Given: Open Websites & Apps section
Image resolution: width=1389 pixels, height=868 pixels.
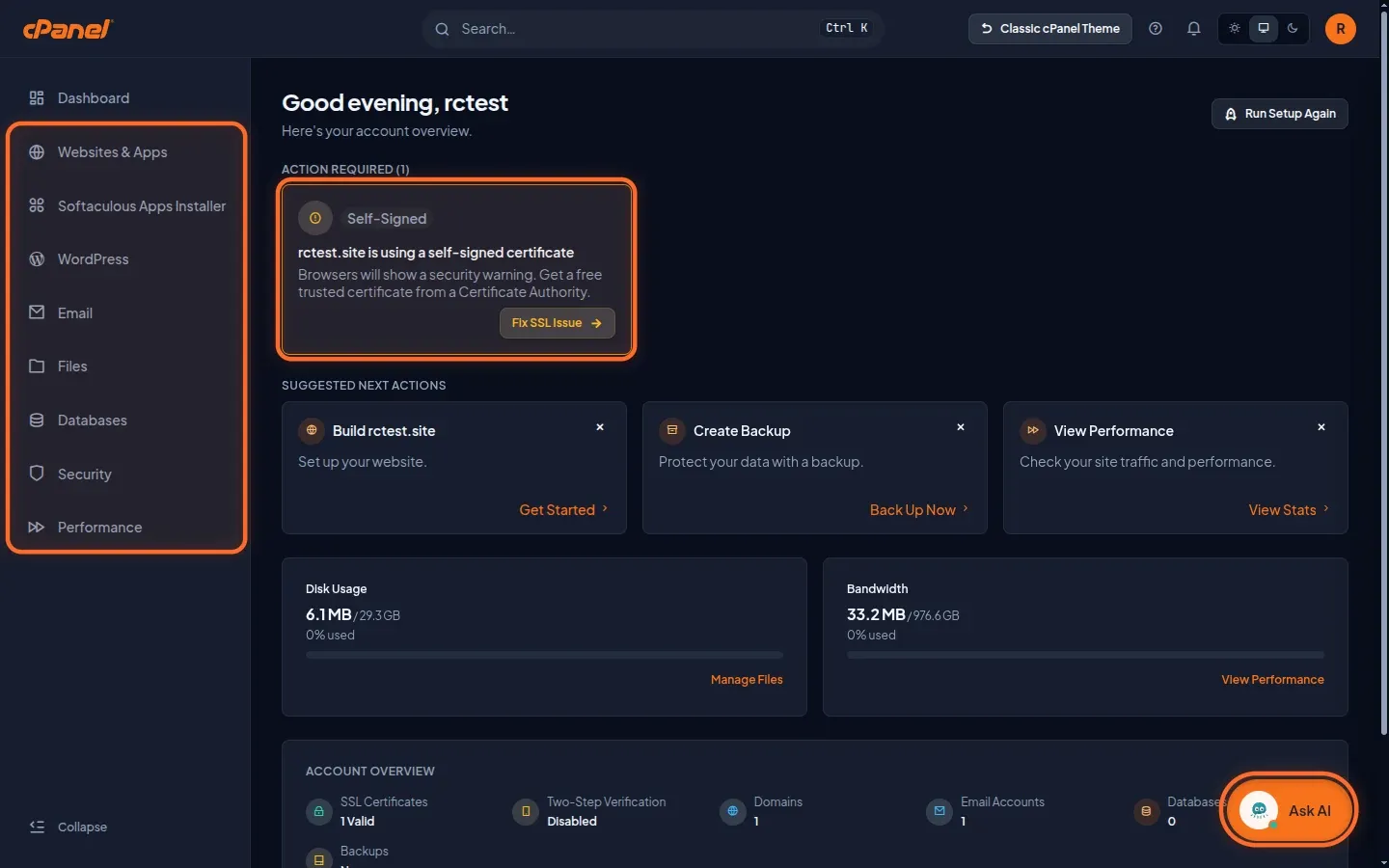Looking at the screenshot, I should (112, 152).
